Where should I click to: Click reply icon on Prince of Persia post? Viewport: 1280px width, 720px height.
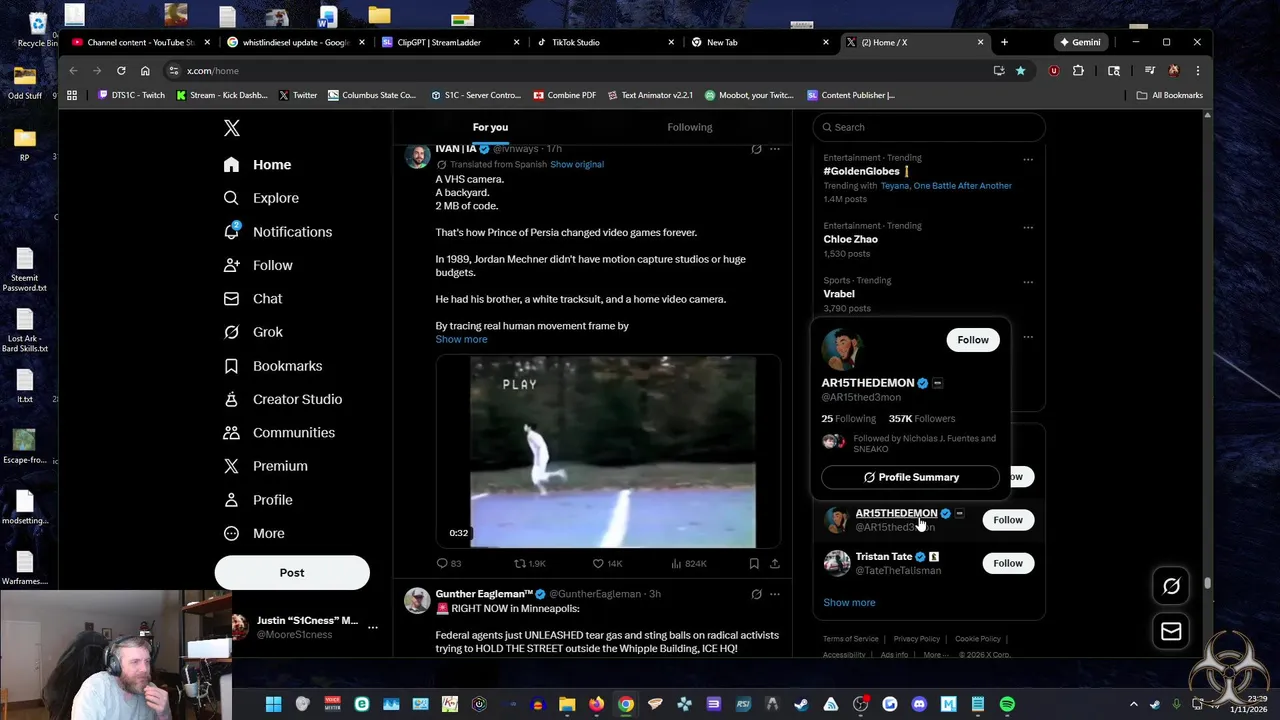[442, 563]
